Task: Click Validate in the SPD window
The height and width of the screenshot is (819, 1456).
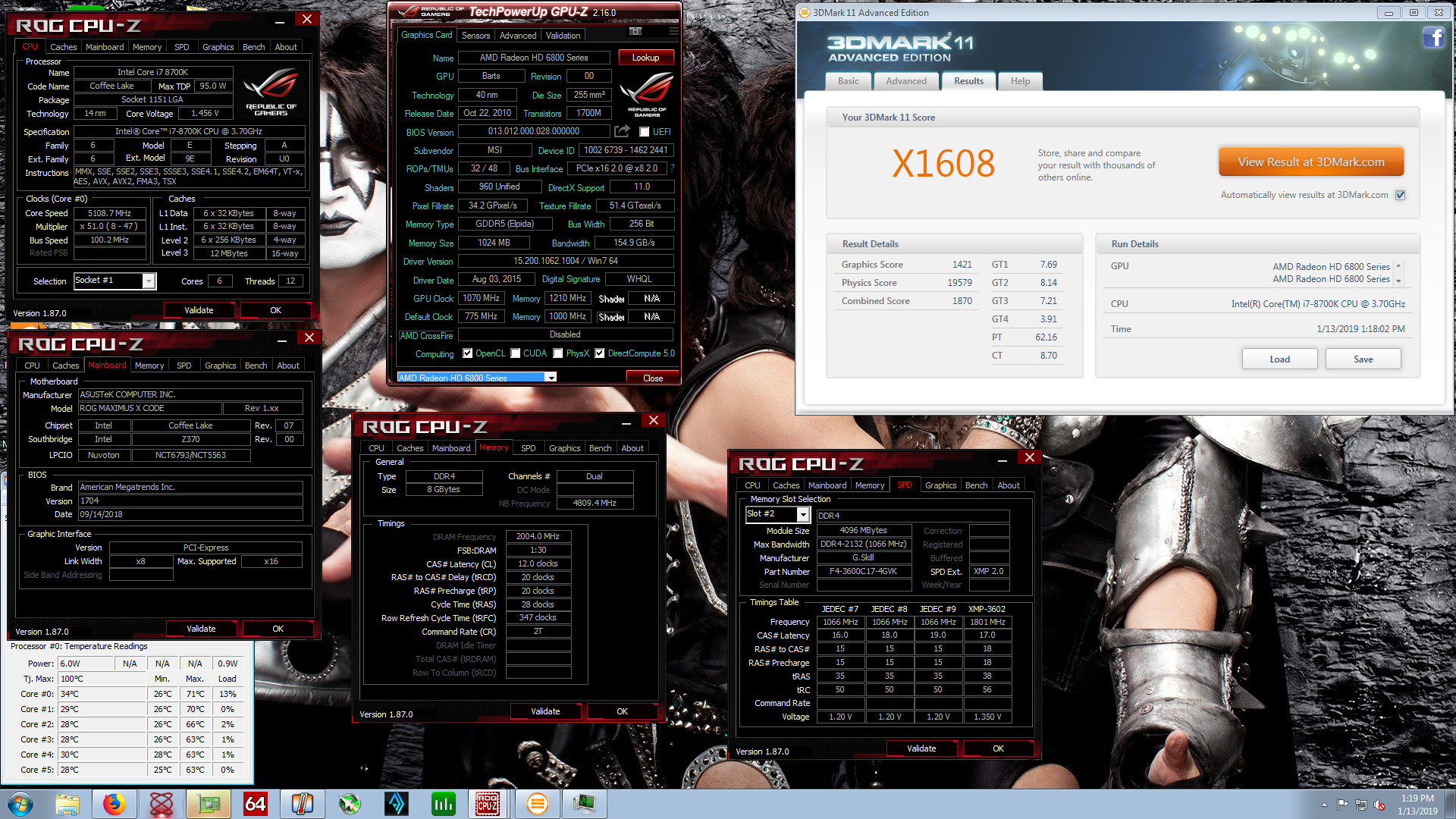Action: [921, 748]
